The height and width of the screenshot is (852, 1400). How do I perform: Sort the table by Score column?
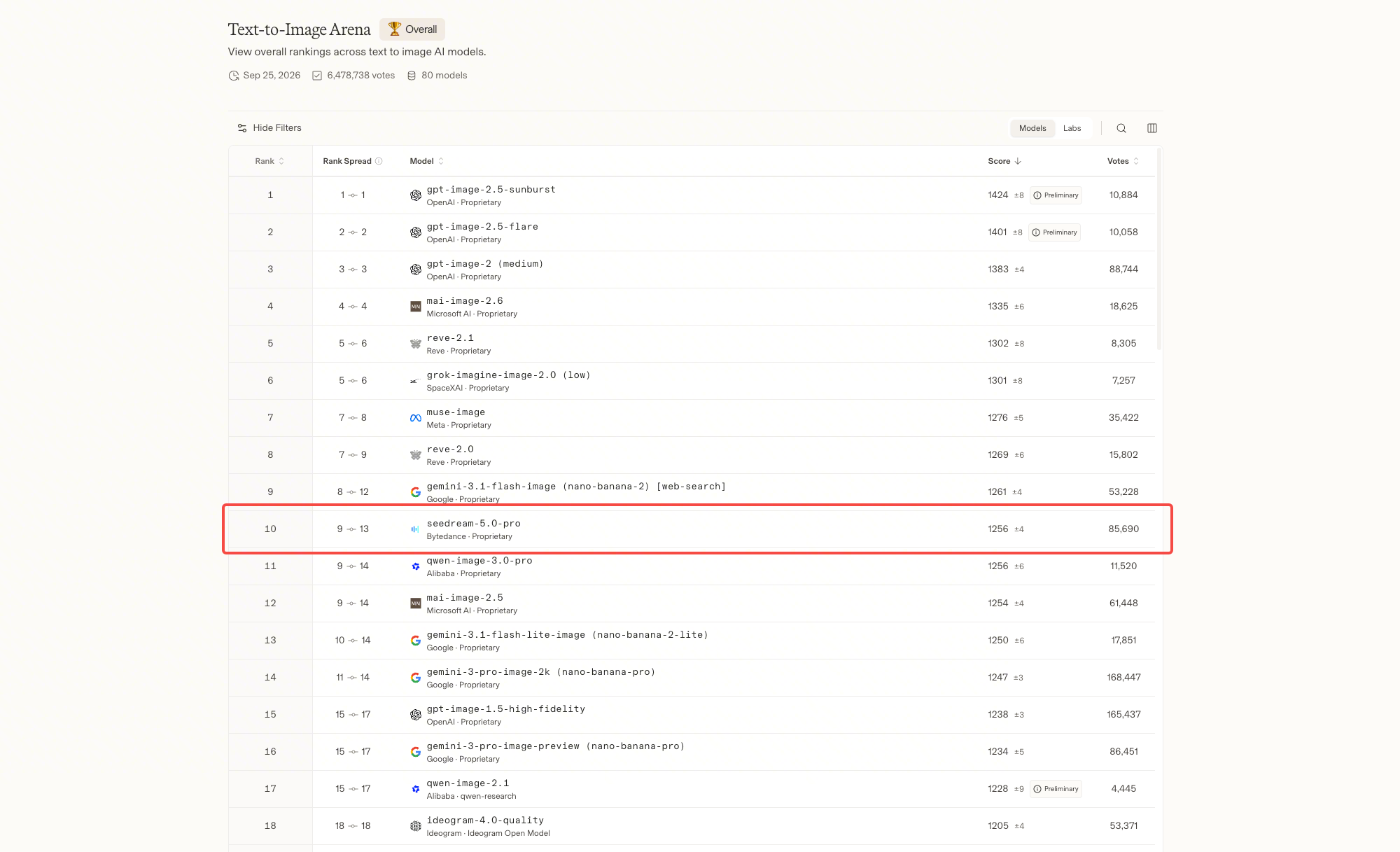pyautogui.click(x=1004, y=161)
